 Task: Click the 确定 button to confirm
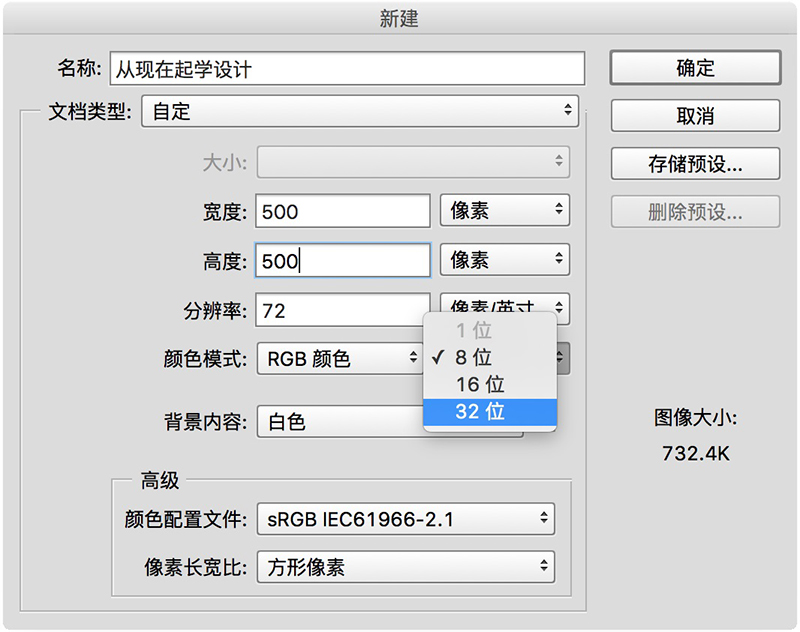(x=694, y=68)
